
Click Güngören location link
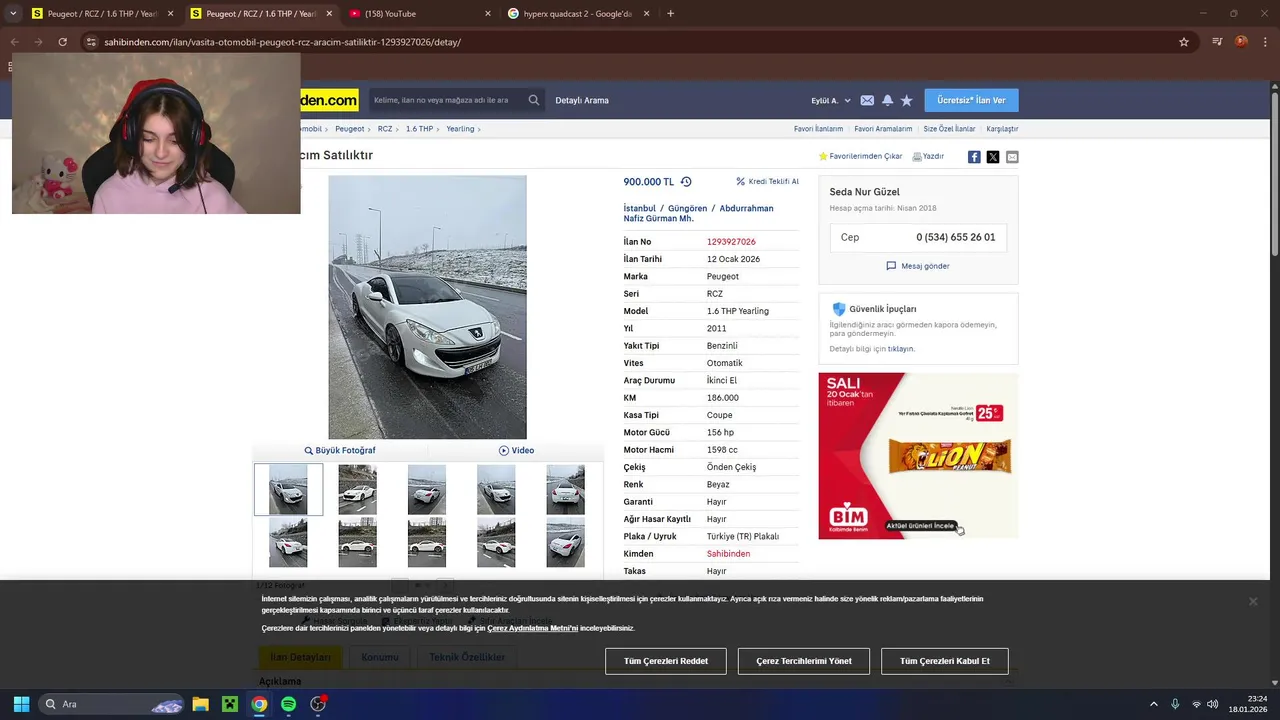[687, 208]
